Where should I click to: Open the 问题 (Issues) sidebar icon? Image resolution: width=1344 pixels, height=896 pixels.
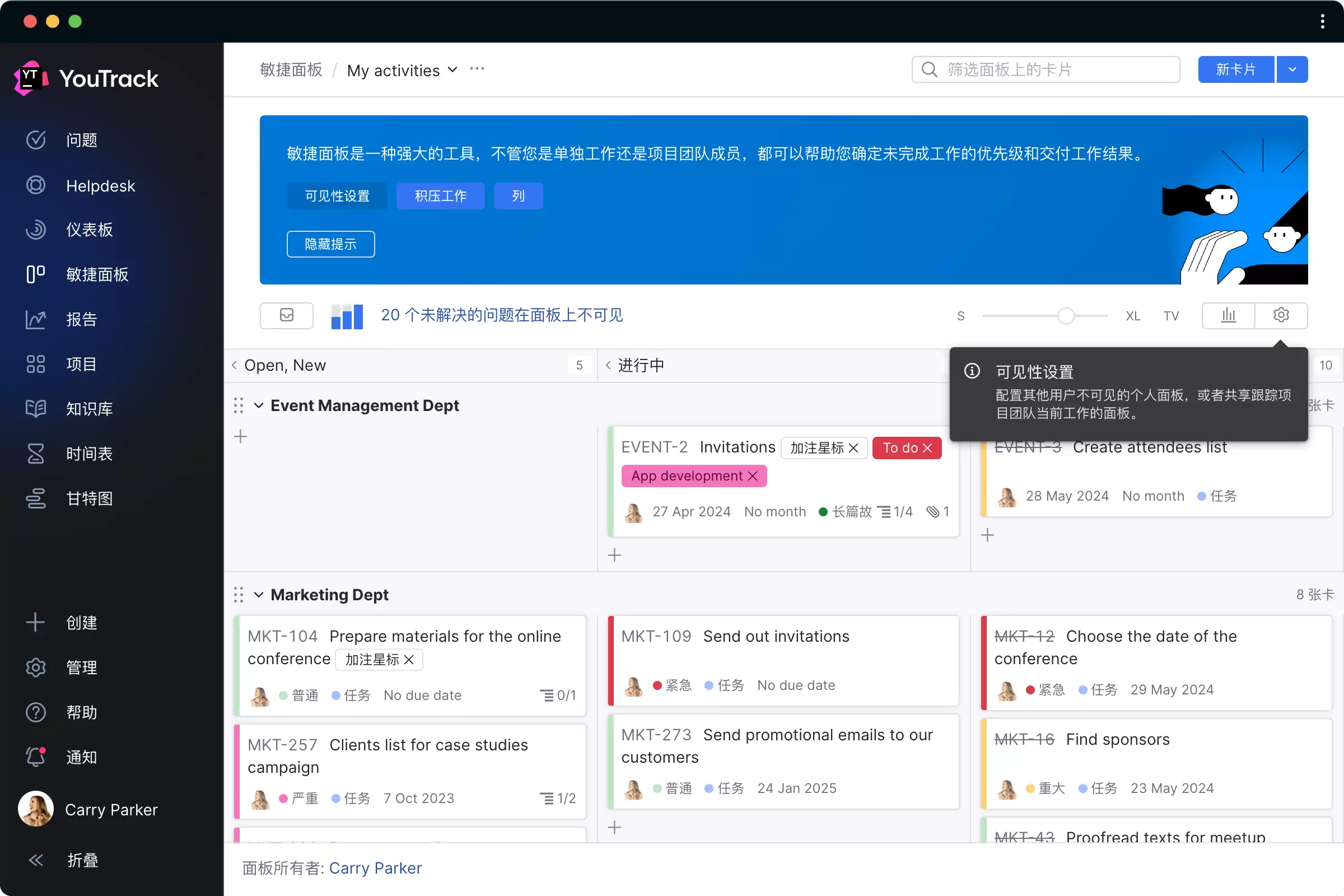35,140
